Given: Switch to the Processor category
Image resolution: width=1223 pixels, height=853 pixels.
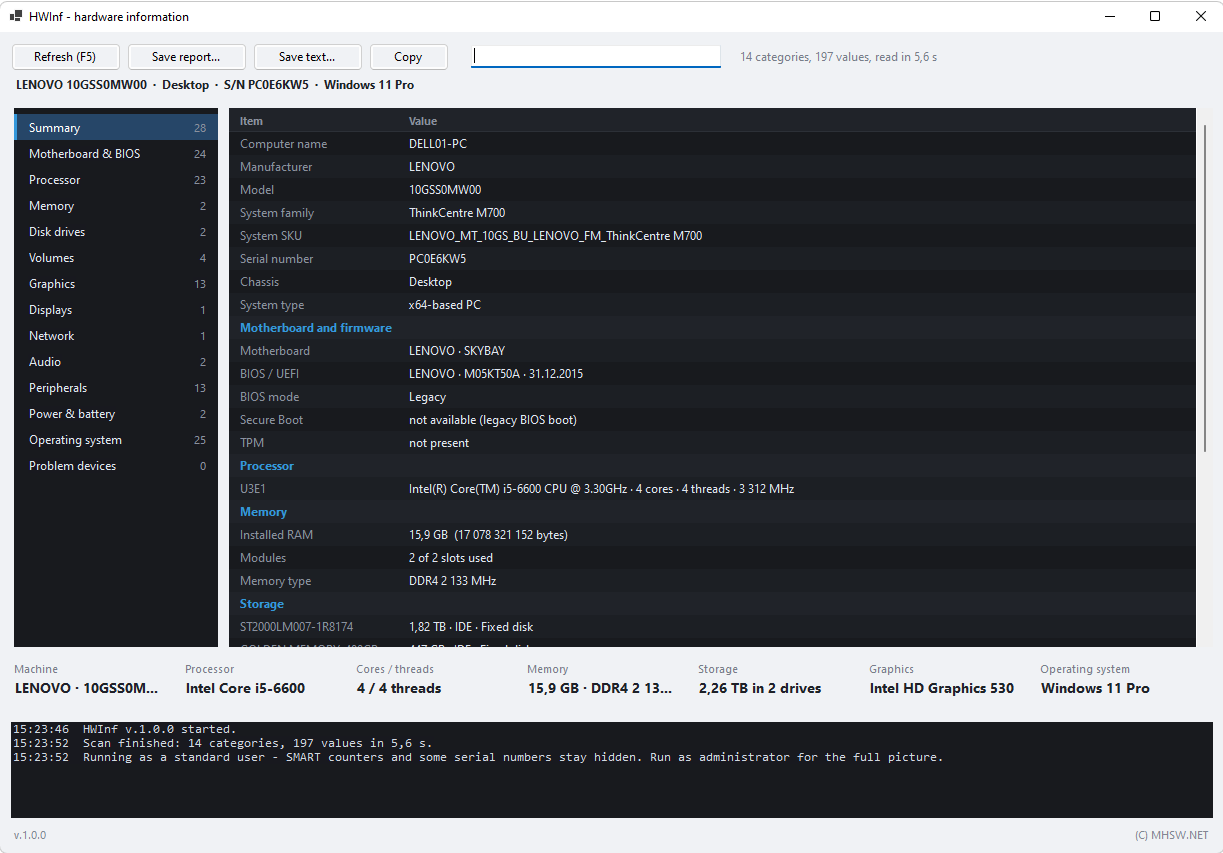Looking at the screenshot, I should tap(116, 179).
